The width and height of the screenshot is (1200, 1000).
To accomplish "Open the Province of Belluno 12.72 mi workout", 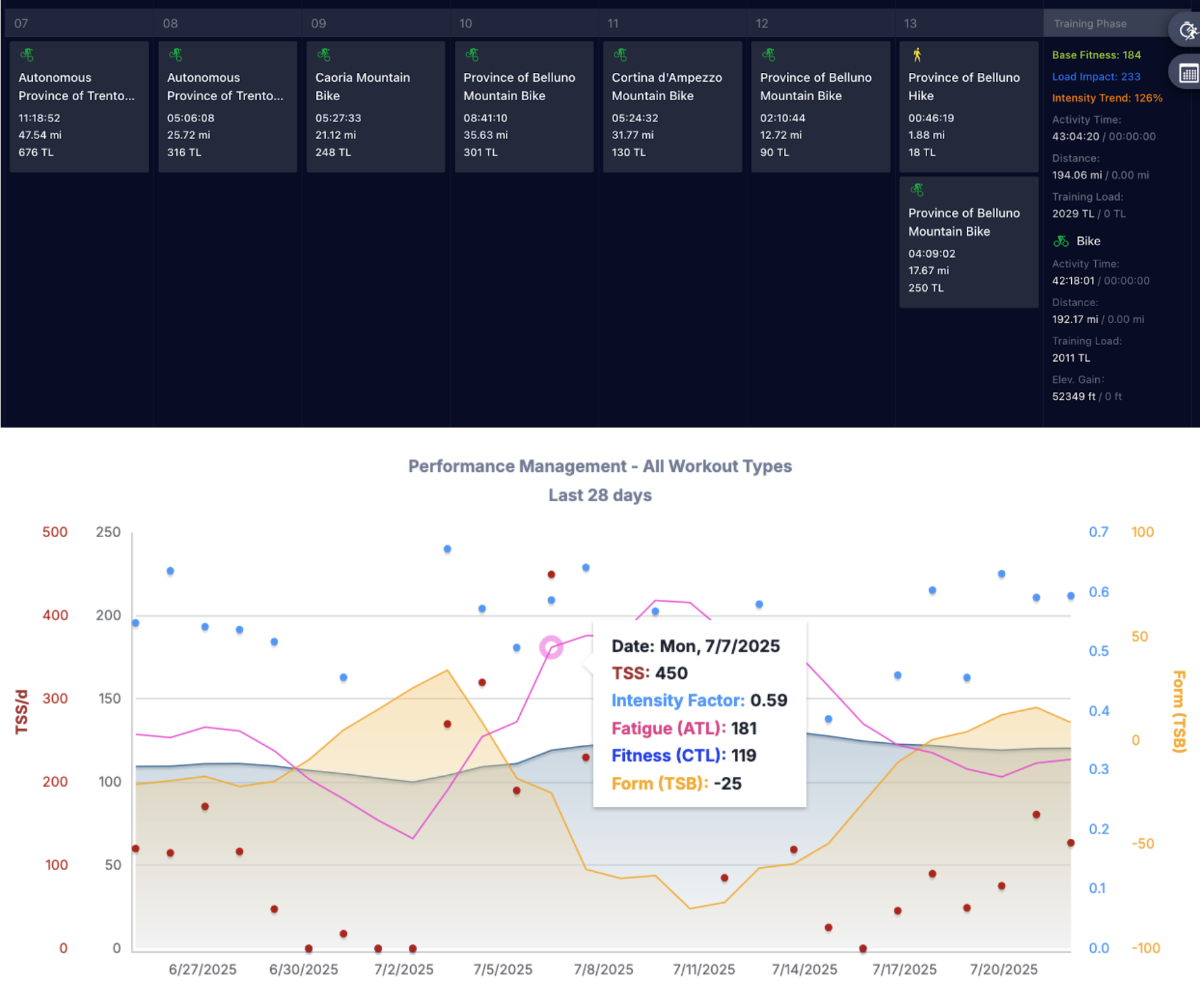I will [x=820, y=106].
